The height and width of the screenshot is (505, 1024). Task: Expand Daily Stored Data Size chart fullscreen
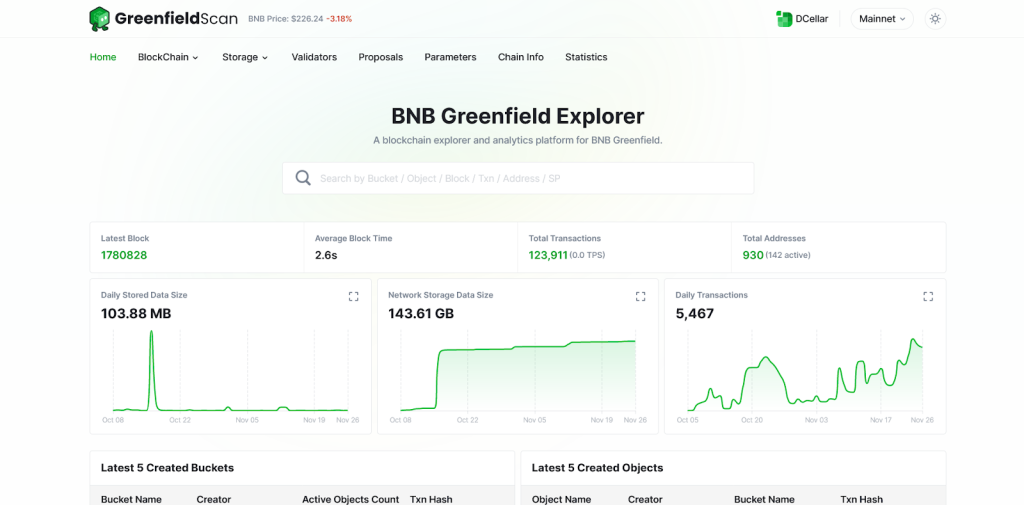click(x=353, y=297)
